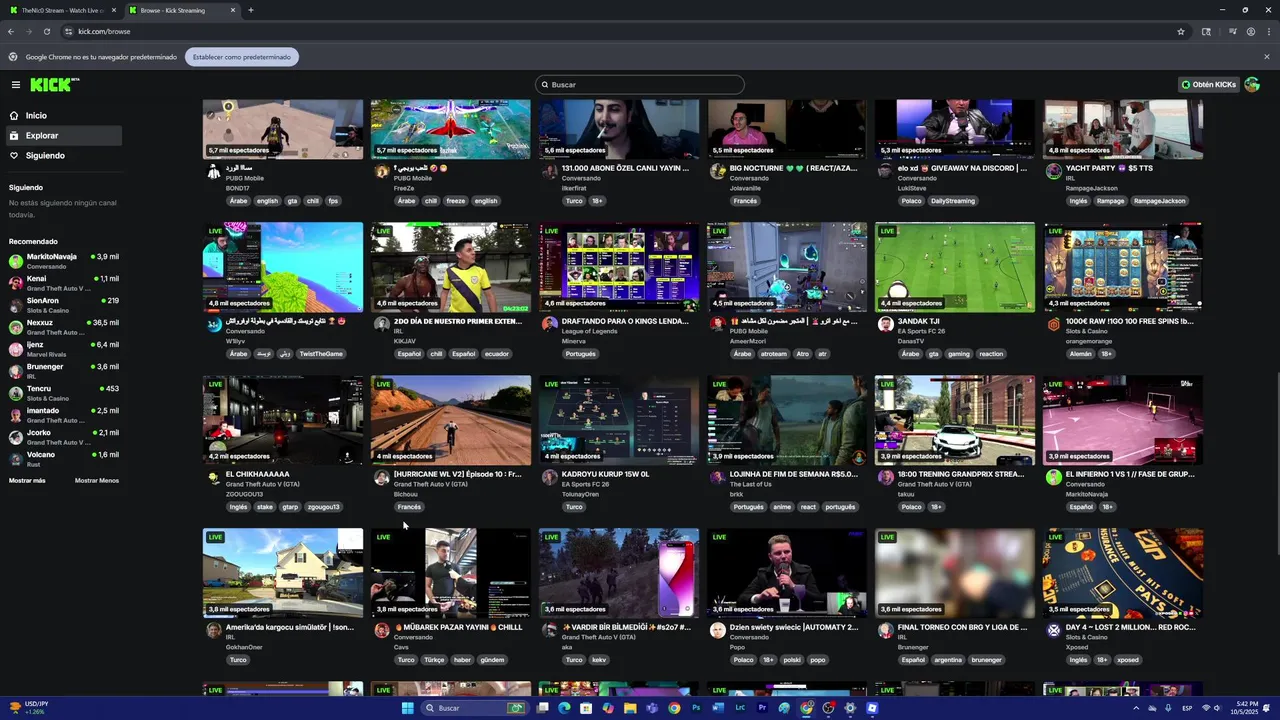Open Microsoft Edge from the taskbar
Image resolution: width=1280 pixels, height=720 pixels.
tap(564, 708)
